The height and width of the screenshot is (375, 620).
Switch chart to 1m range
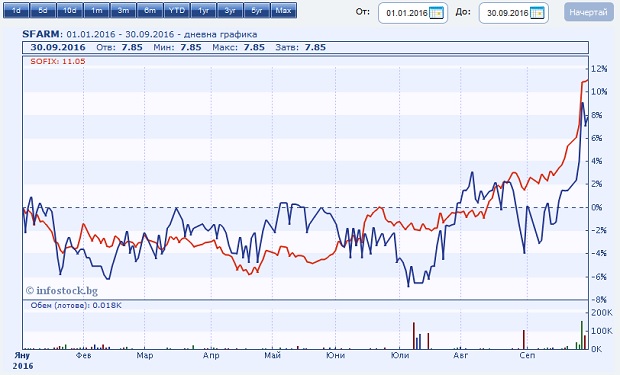(x=96, y=11)
